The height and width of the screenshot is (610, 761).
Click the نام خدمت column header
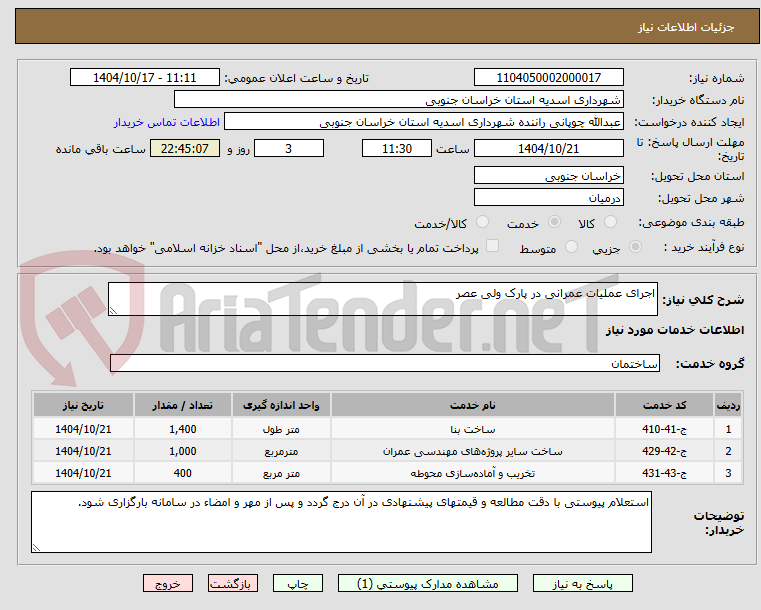click(473, 405)
